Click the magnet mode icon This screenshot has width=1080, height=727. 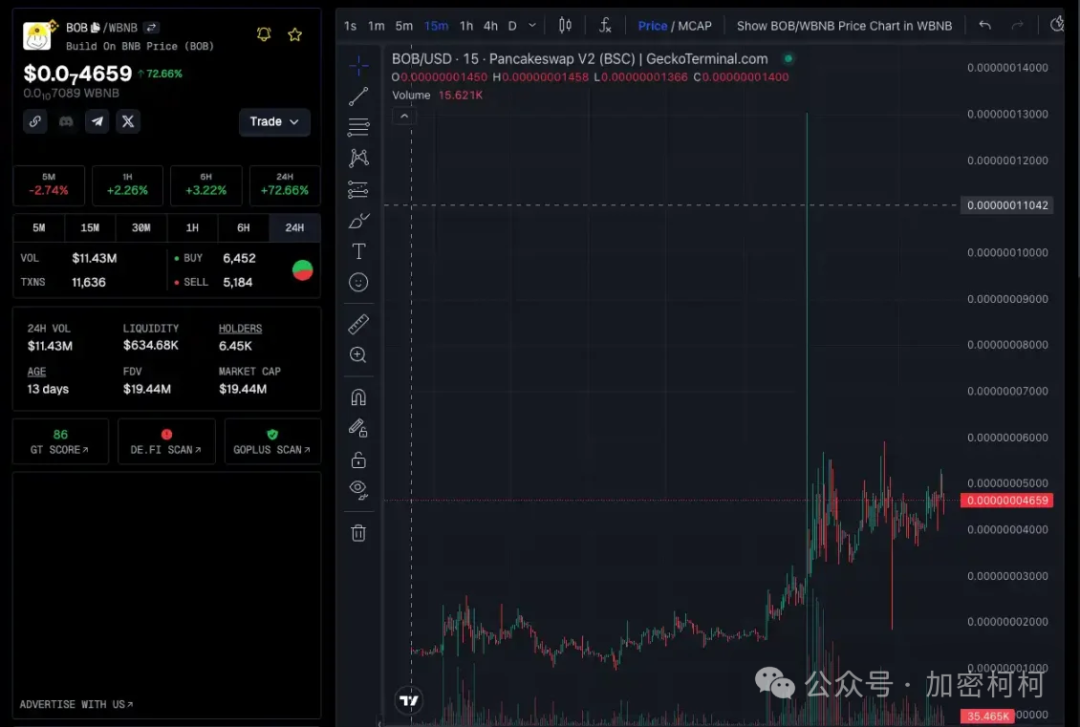pos(358,397)
